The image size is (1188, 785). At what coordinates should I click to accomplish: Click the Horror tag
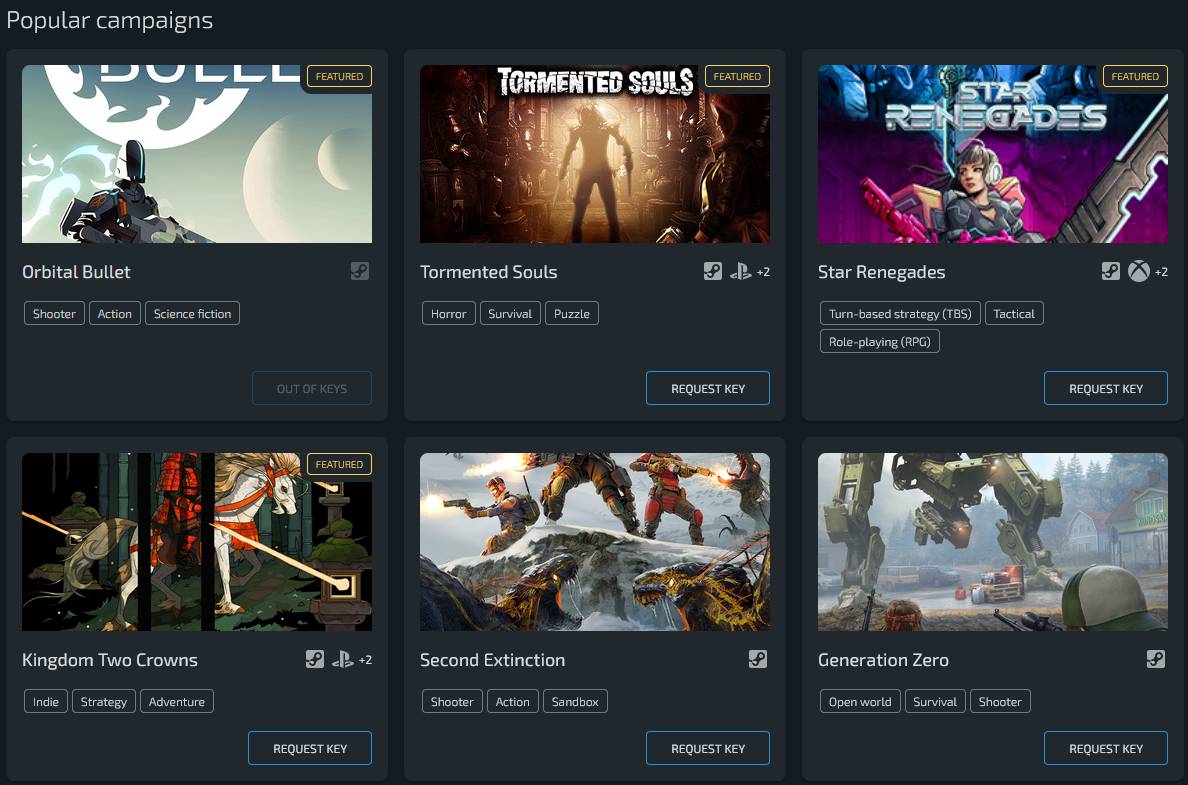tap(449, 313)
